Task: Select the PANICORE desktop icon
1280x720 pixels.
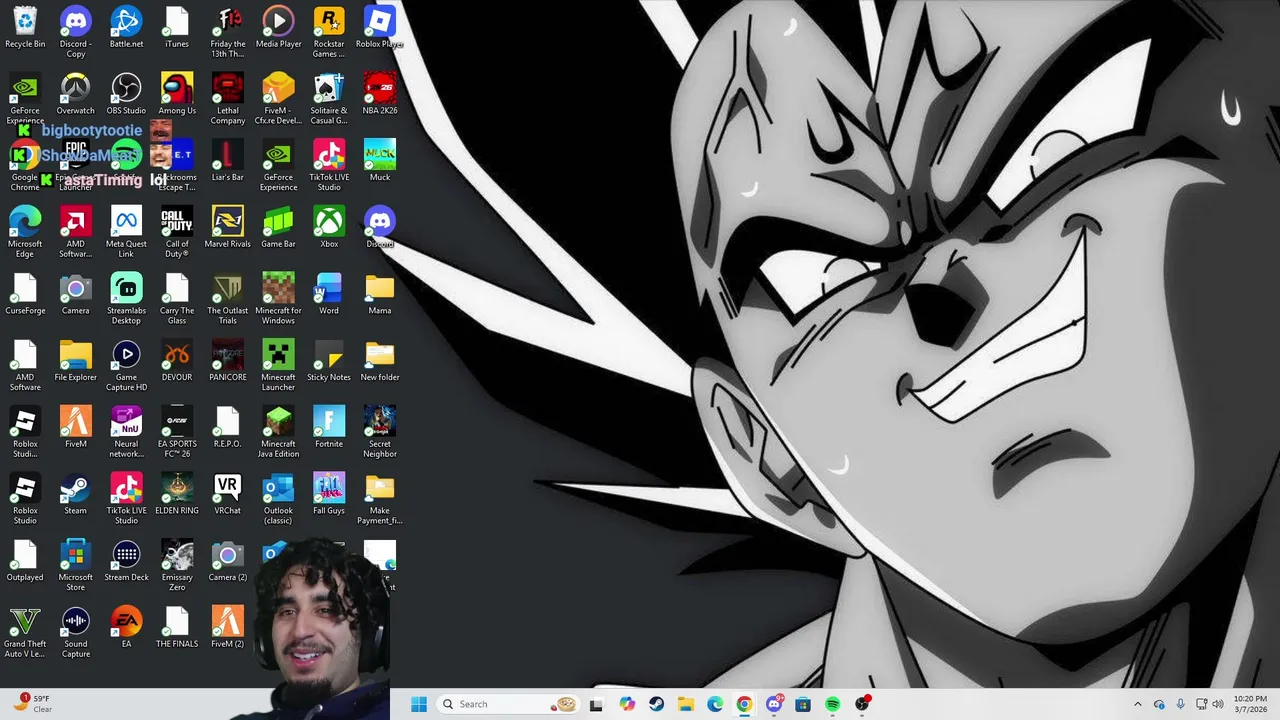Action: pyautogui.click(x=228, y=361)
